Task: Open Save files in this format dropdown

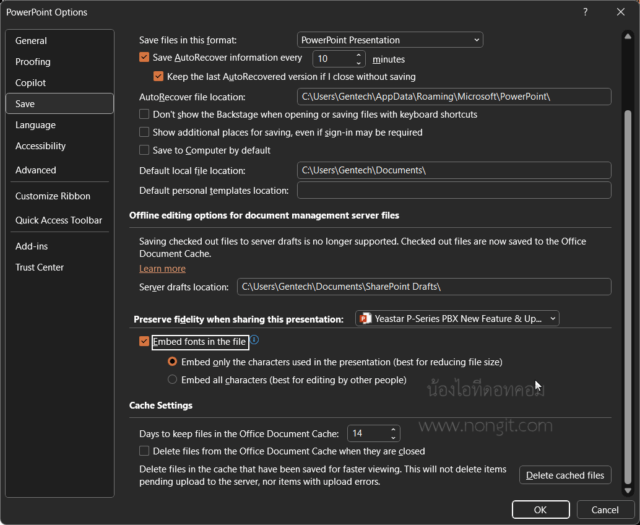Action: [390, 40]
